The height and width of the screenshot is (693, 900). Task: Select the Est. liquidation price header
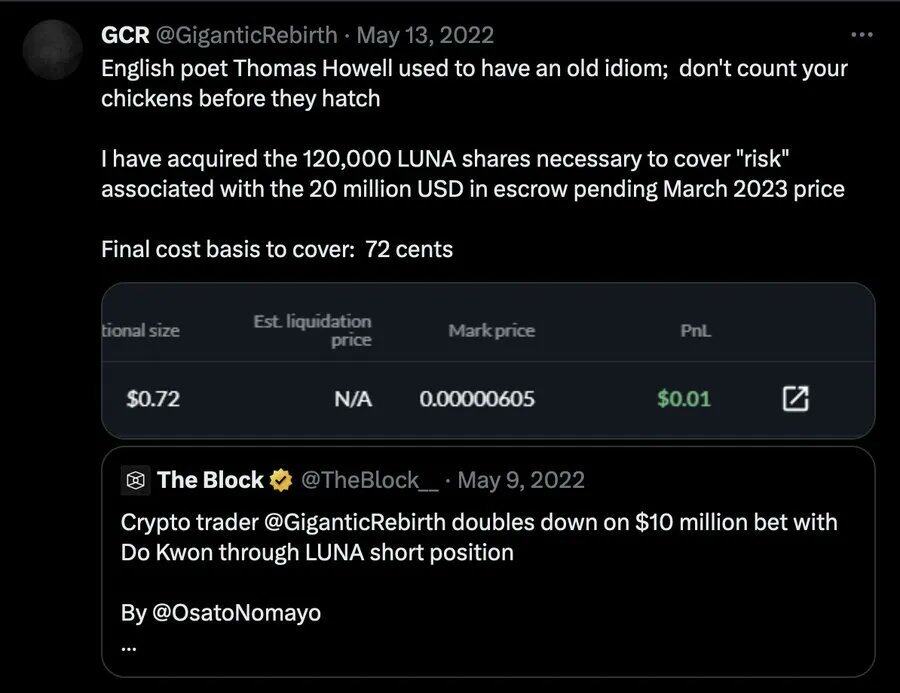click(312, 330)
